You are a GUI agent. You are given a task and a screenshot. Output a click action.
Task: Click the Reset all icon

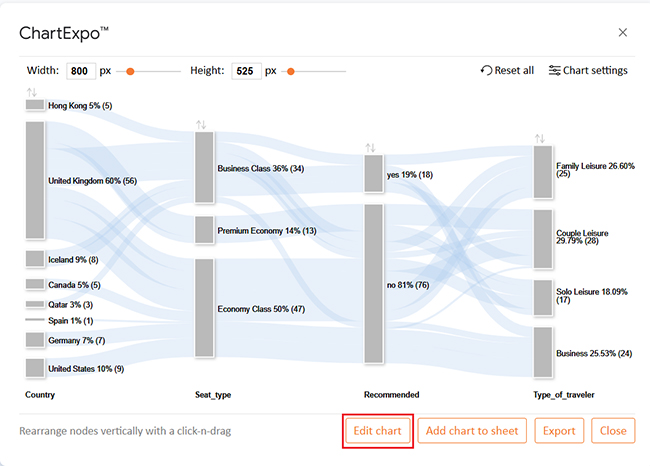[x=487, y=71]
